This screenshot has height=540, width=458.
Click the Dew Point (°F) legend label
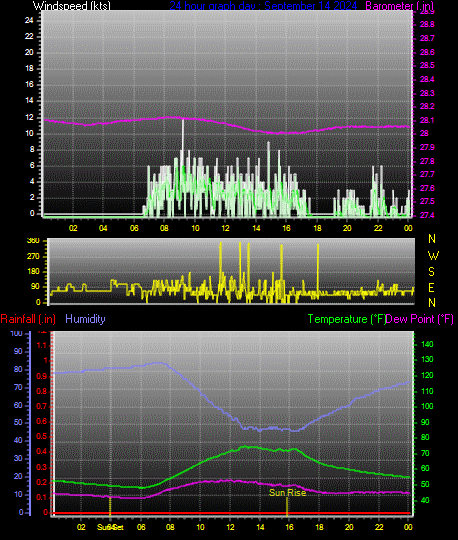pos(420,319)
